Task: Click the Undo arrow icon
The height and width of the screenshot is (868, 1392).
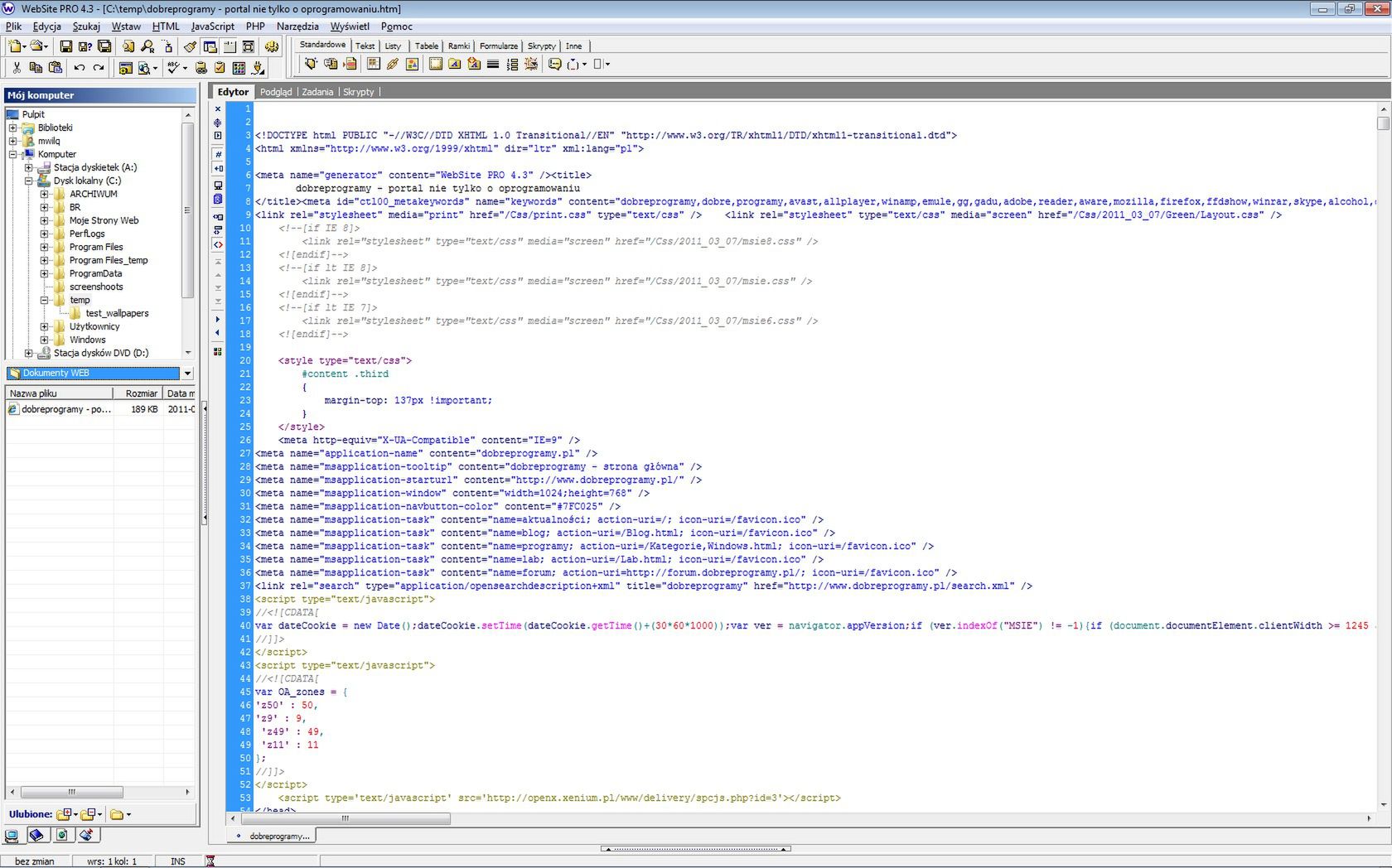Action: point(79,68)
